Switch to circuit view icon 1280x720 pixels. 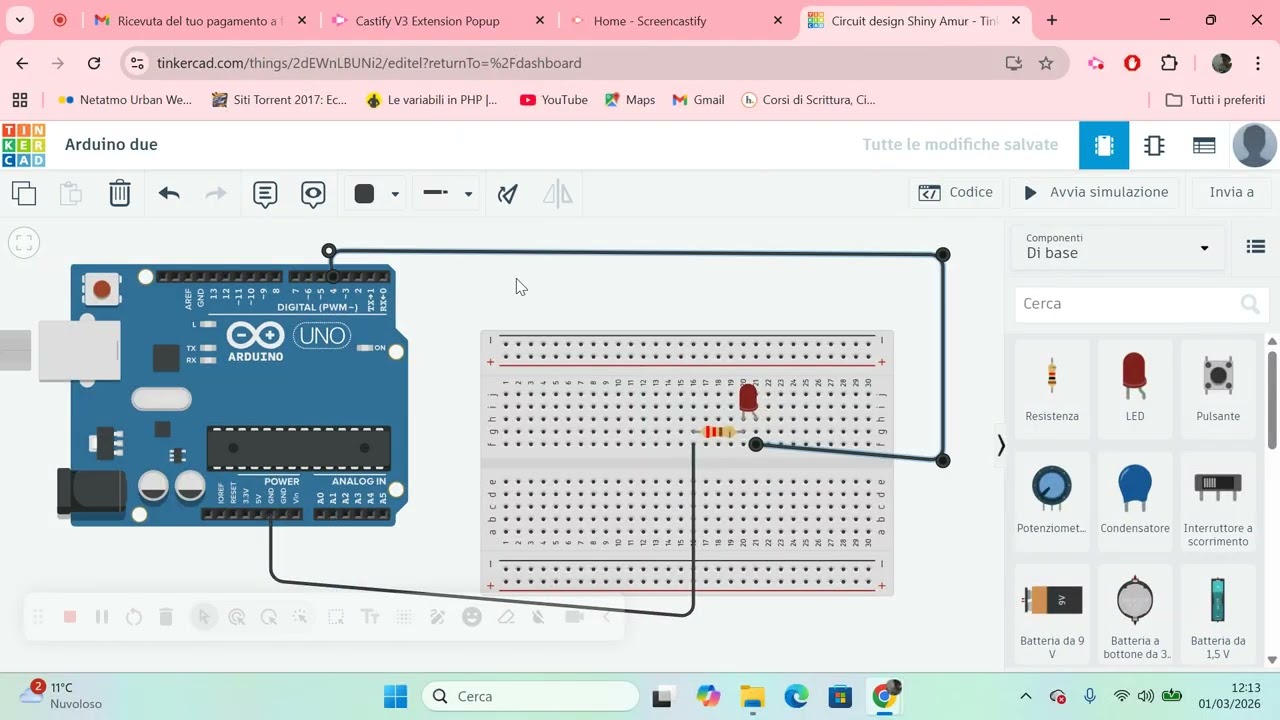pyautogui.click(x=1104, y=145)
